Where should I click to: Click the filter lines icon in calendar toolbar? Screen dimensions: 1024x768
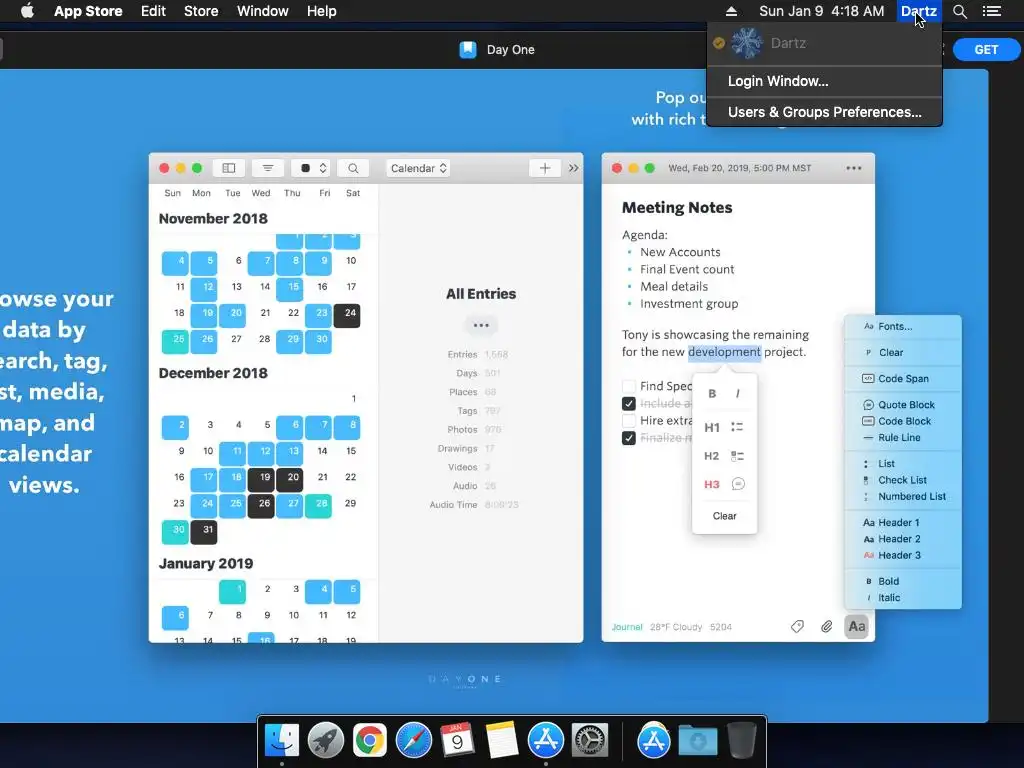[268, 168]
